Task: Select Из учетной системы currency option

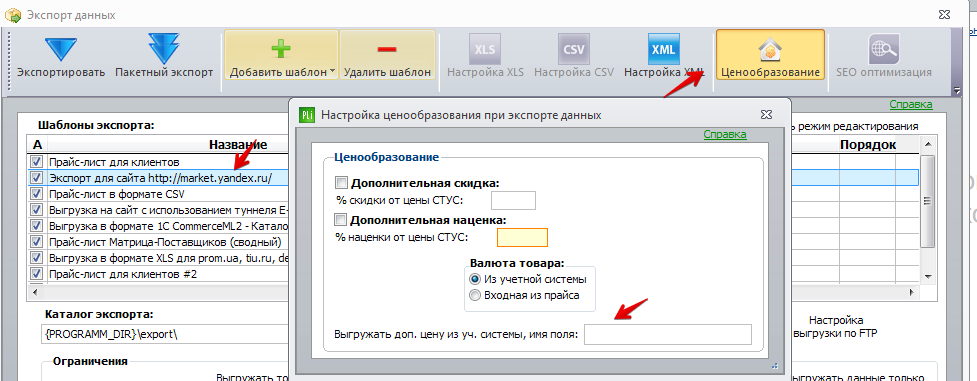Action: 475,279
